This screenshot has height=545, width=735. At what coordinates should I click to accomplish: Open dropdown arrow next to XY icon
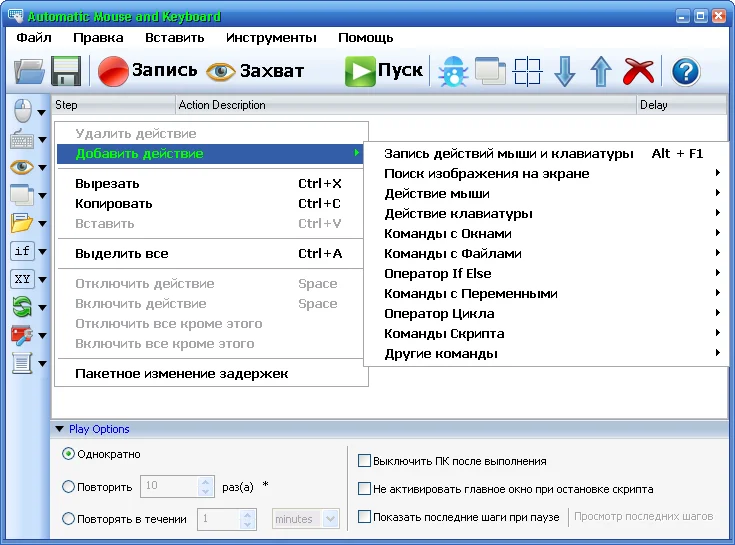[42, 280]
